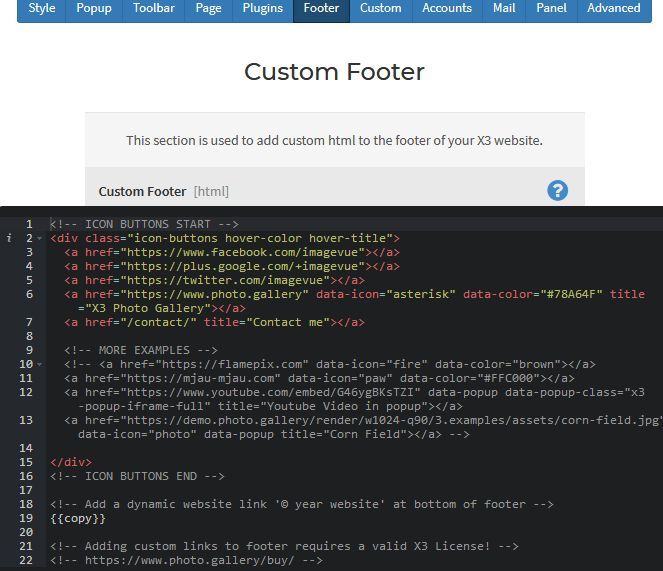This screenshot has height=571, width=663.
Task: Click the active Footer tab
Action: 321,8
